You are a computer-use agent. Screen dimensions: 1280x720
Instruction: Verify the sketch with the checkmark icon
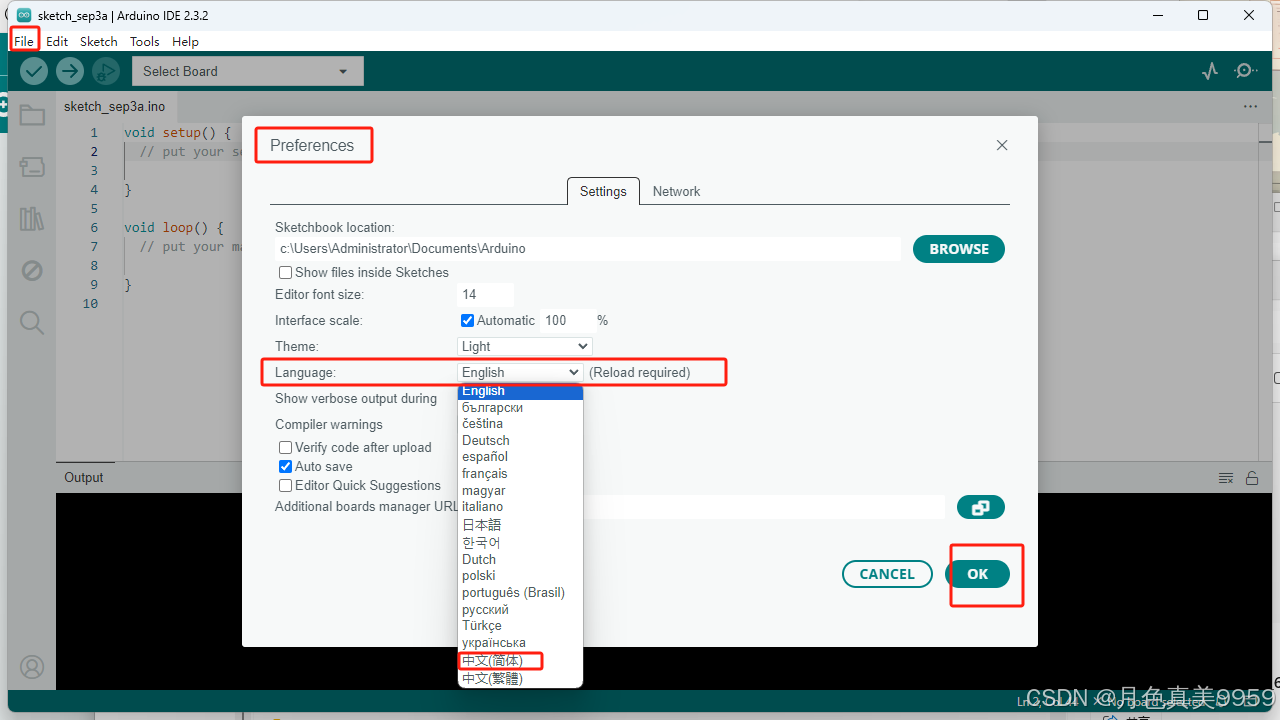(33, 71)
